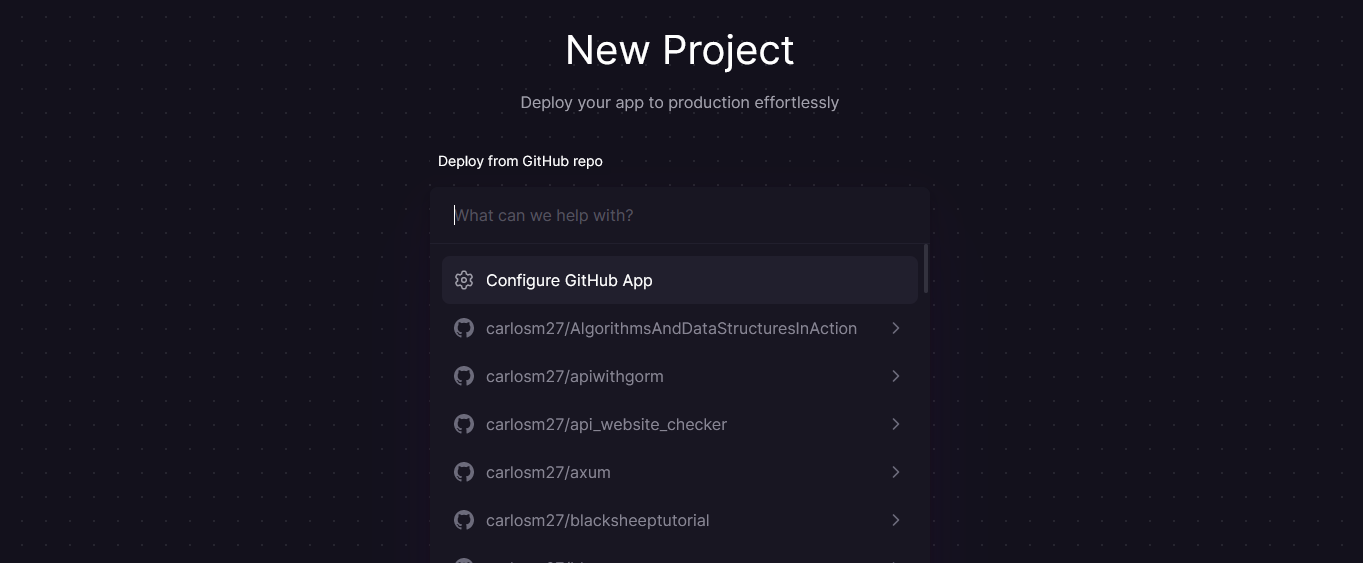Click GitHub icon next to AlgorithmsAndDataStructuresInAction repo
Screen dimensions: 1363x563
[x=464, y=328]
